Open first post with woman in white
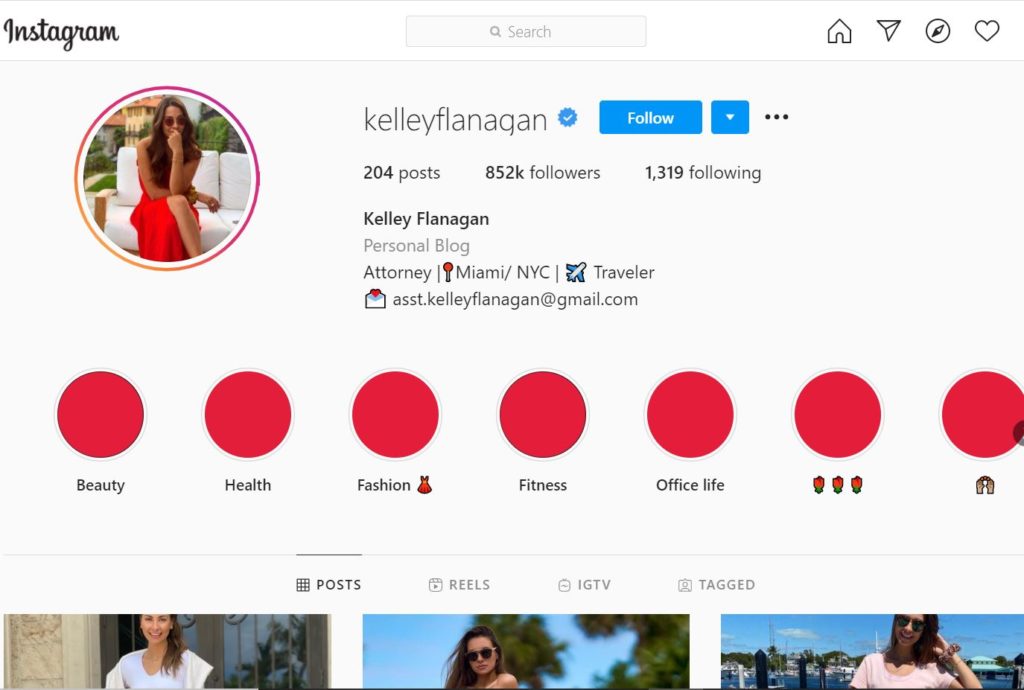The image size is (1024, 690). [167, 651]
